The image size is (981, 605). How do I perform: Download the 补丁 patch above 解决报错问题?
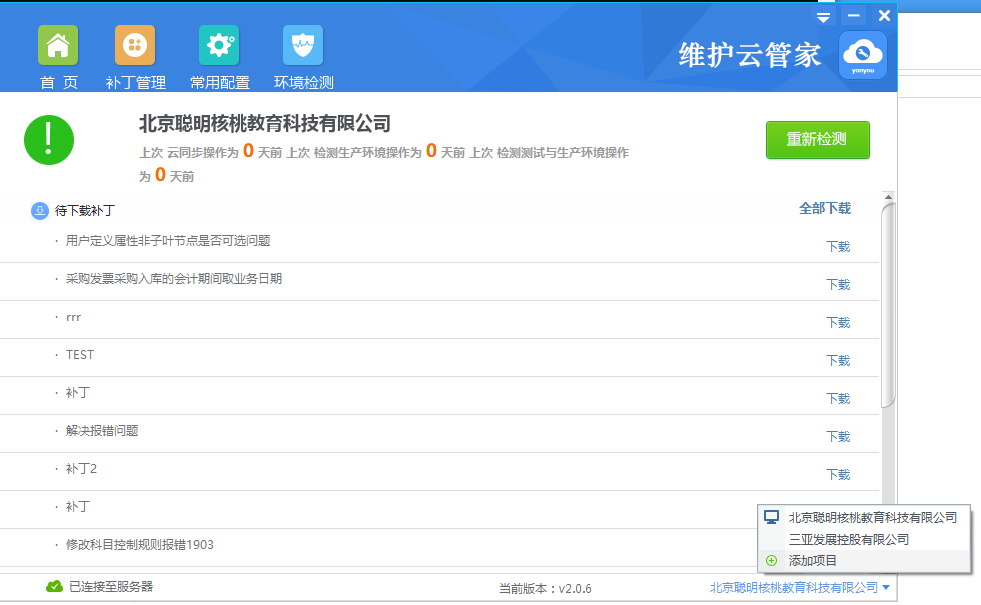tap(838, 399)
